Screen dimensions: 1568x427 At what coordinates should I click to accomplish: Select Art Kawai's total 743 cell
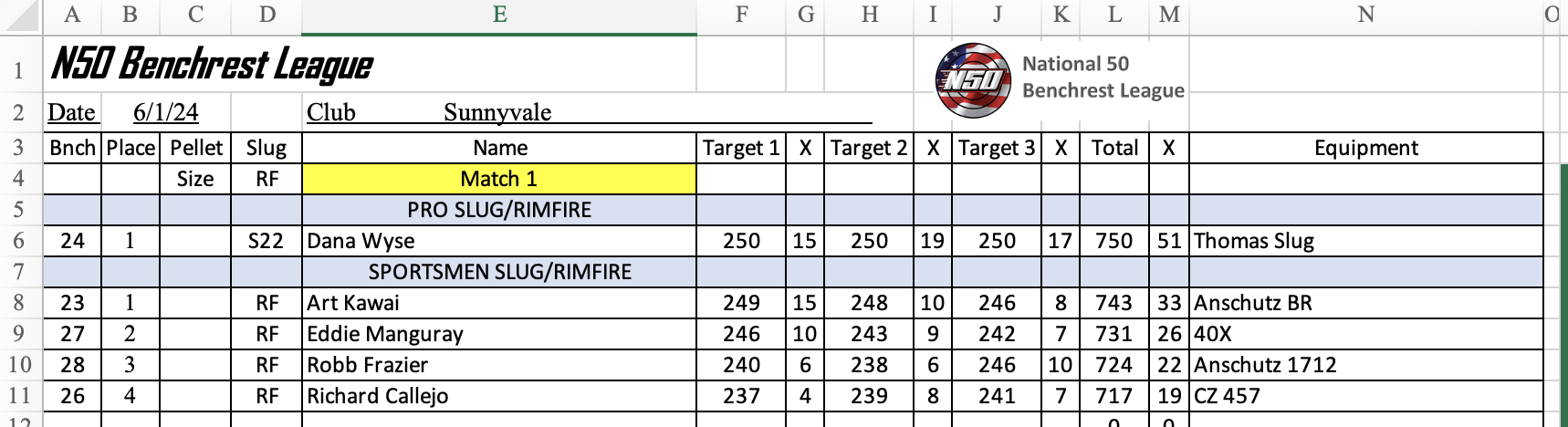tap(1114, 303)
